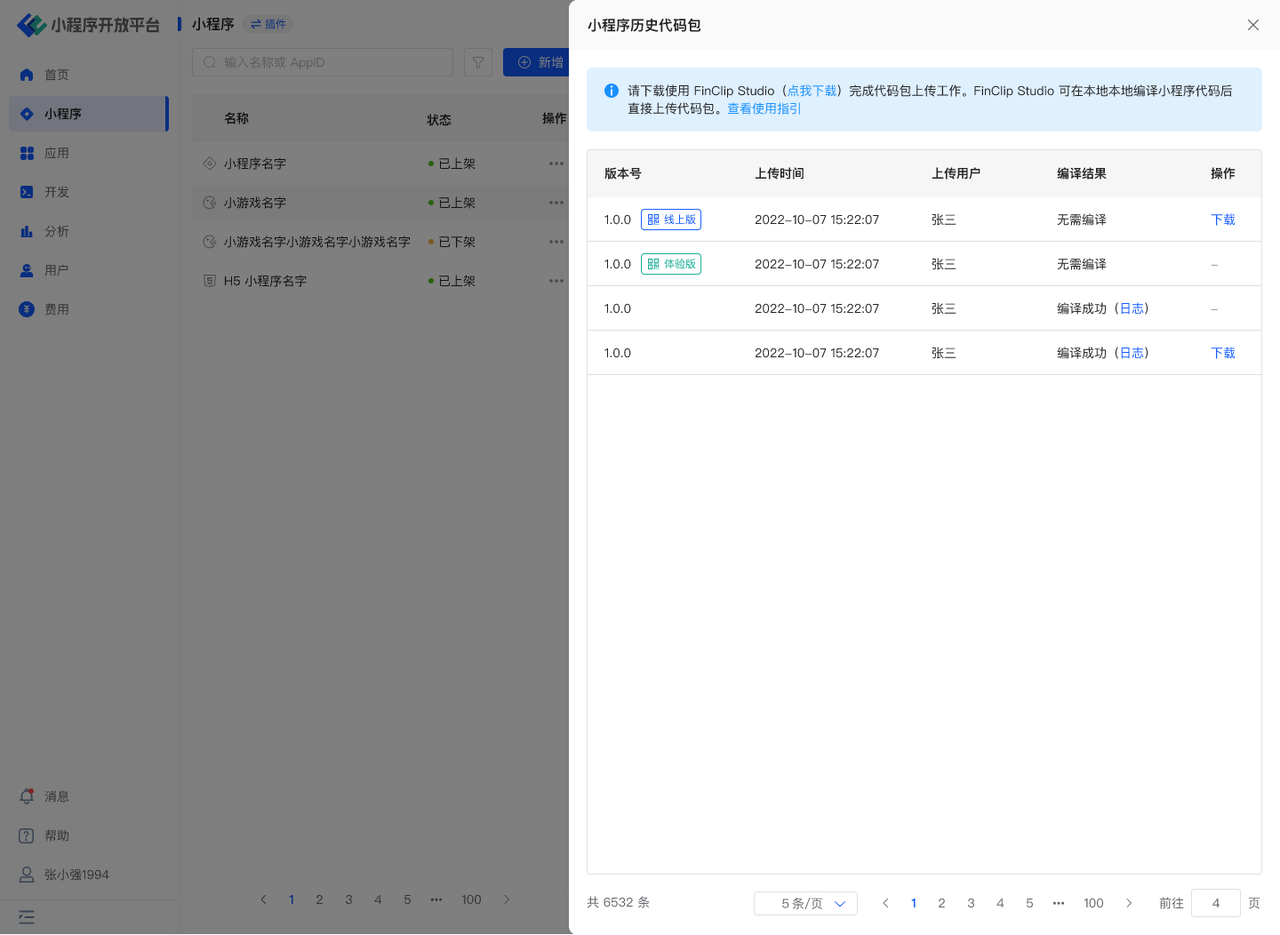Open Messages bell icon
Viewport: 1280px width, 935px height.
pos(27,797)
